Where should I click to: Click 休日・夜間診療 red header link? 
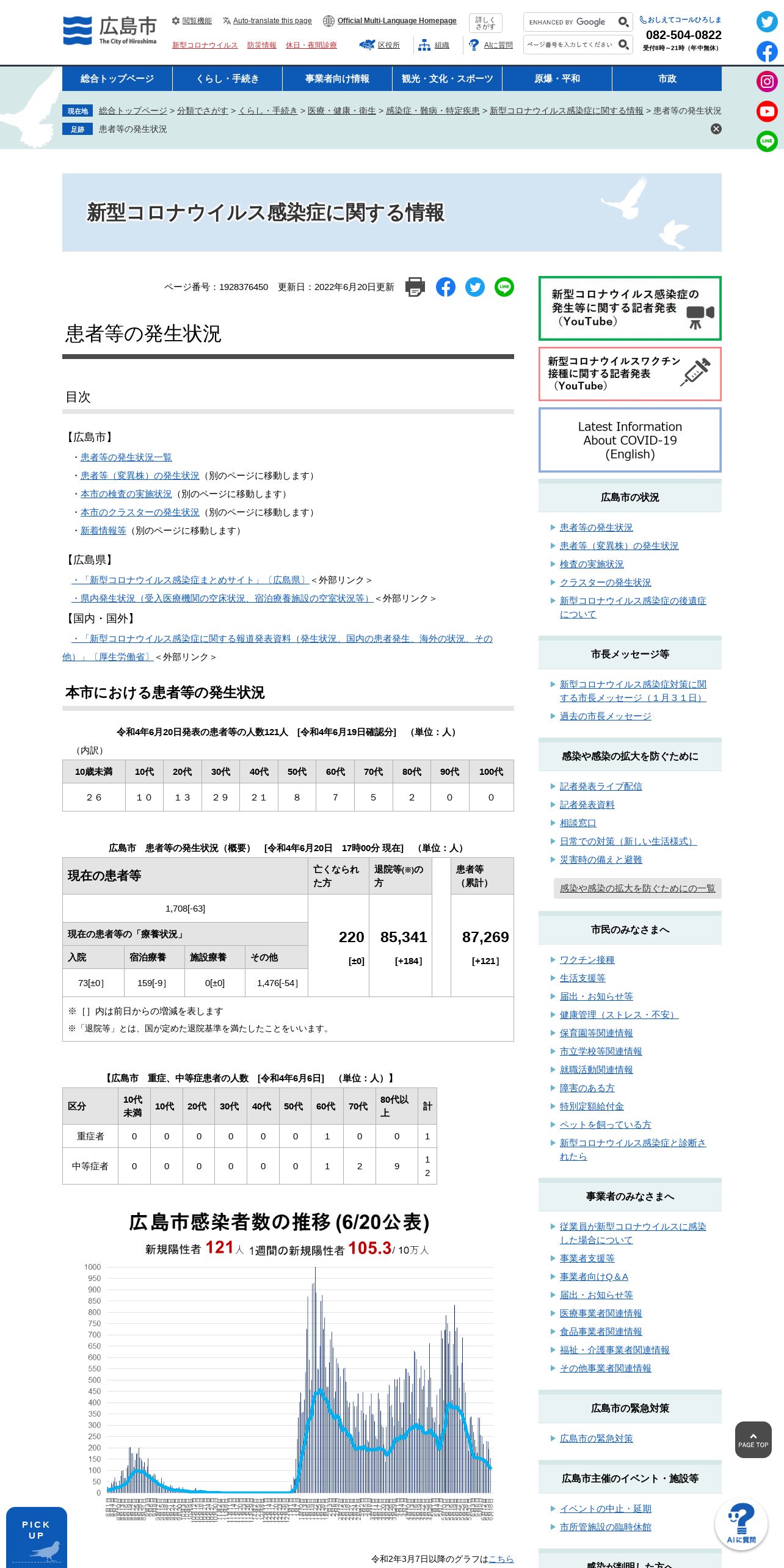[x=311, y=45]
